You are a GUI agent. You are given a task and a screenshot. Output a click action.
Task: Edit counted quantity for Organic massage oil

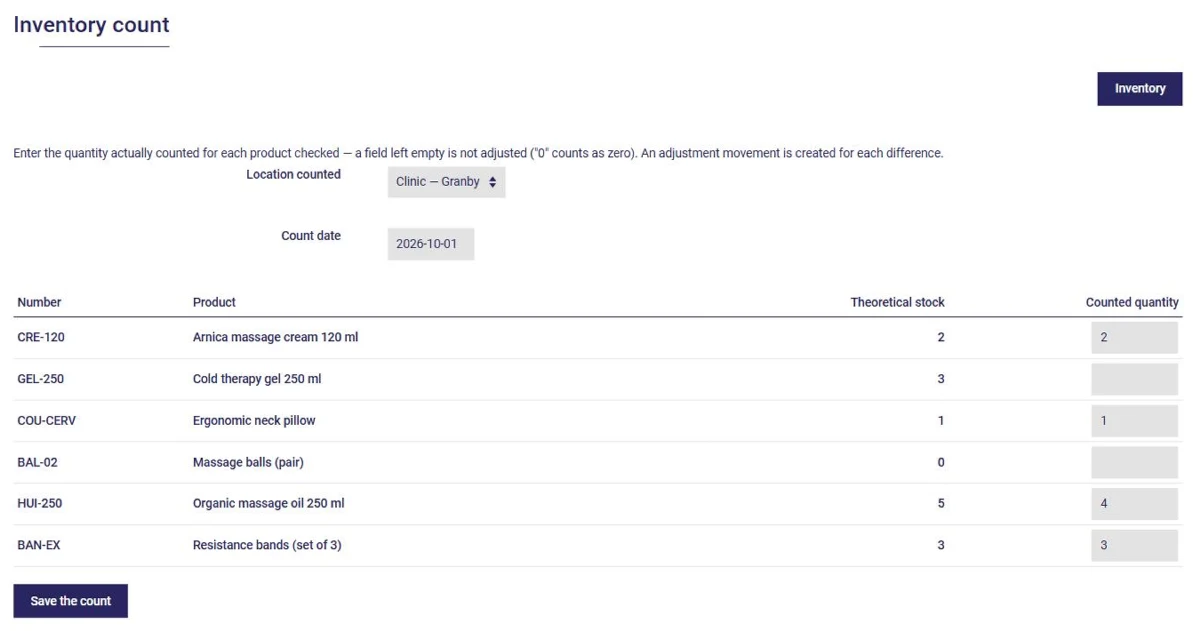coord(1134,504)
